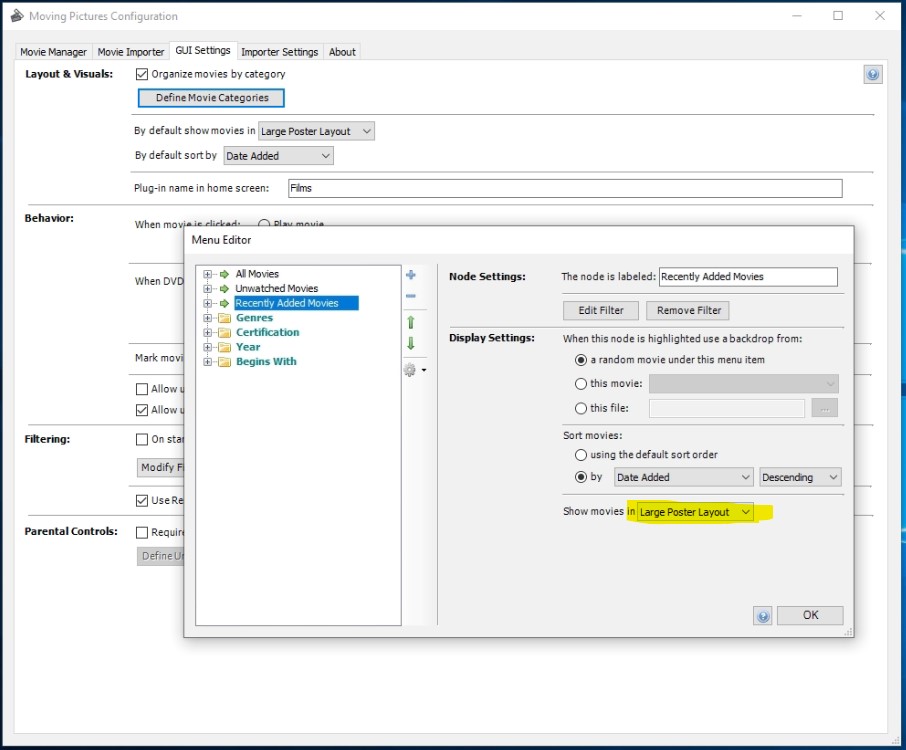
Task: Click the Unwatched Movies green arrow icon
Action: pos(225,288)
